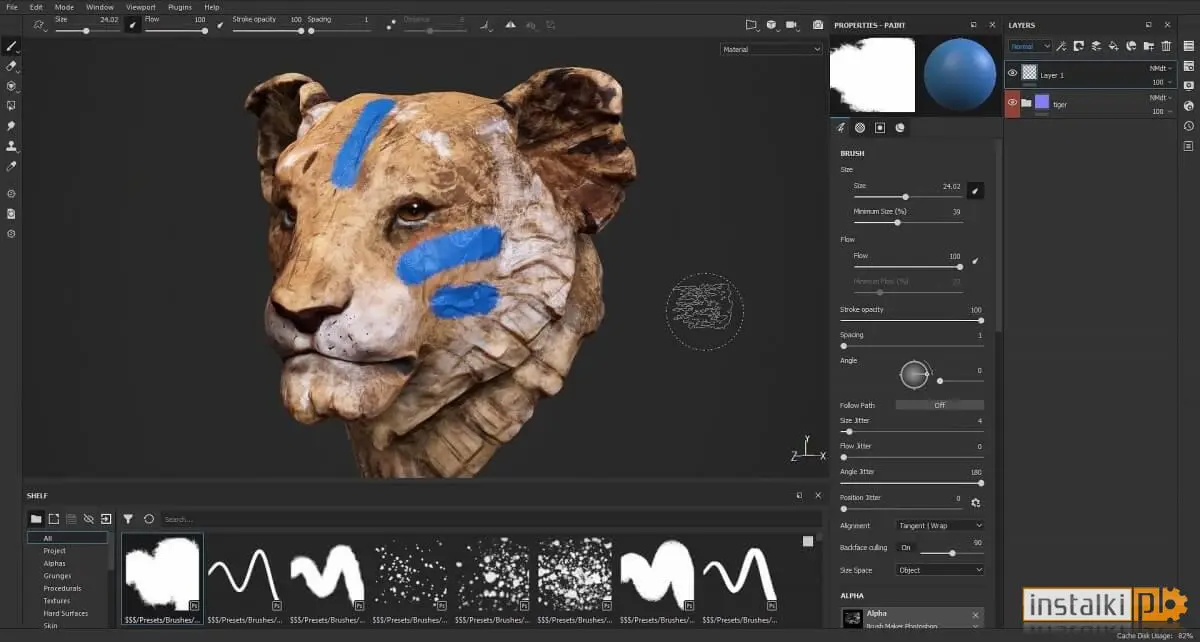Open the Viewport menu

(x=140, y=7)
